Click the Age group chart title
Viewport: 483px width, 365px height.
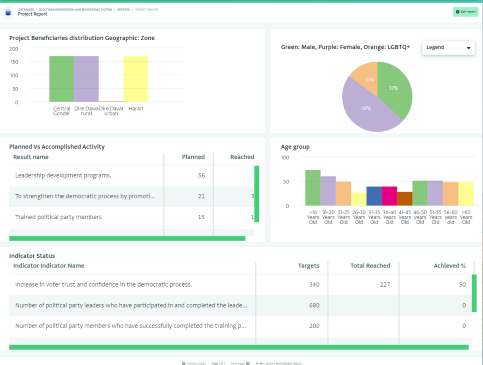pyautogui.click(x=295, y=147)
